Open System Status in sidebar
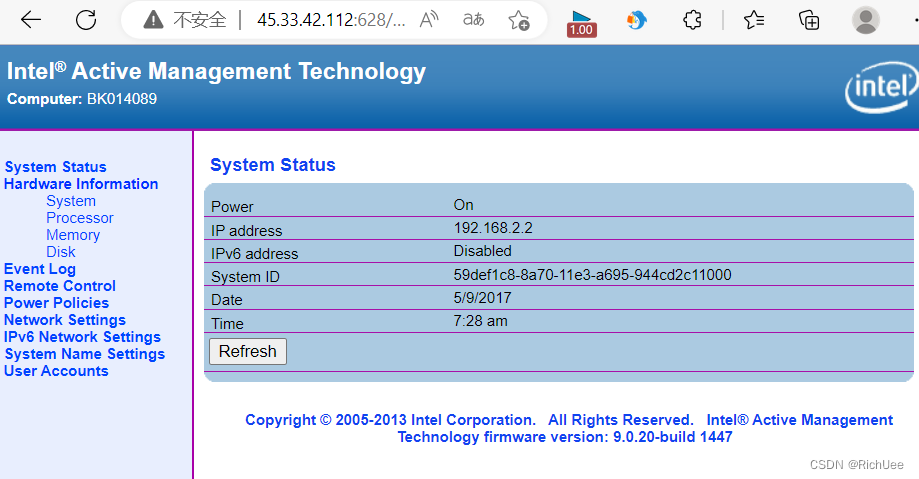The image size is (919, 479). click(x=56, y=167)
